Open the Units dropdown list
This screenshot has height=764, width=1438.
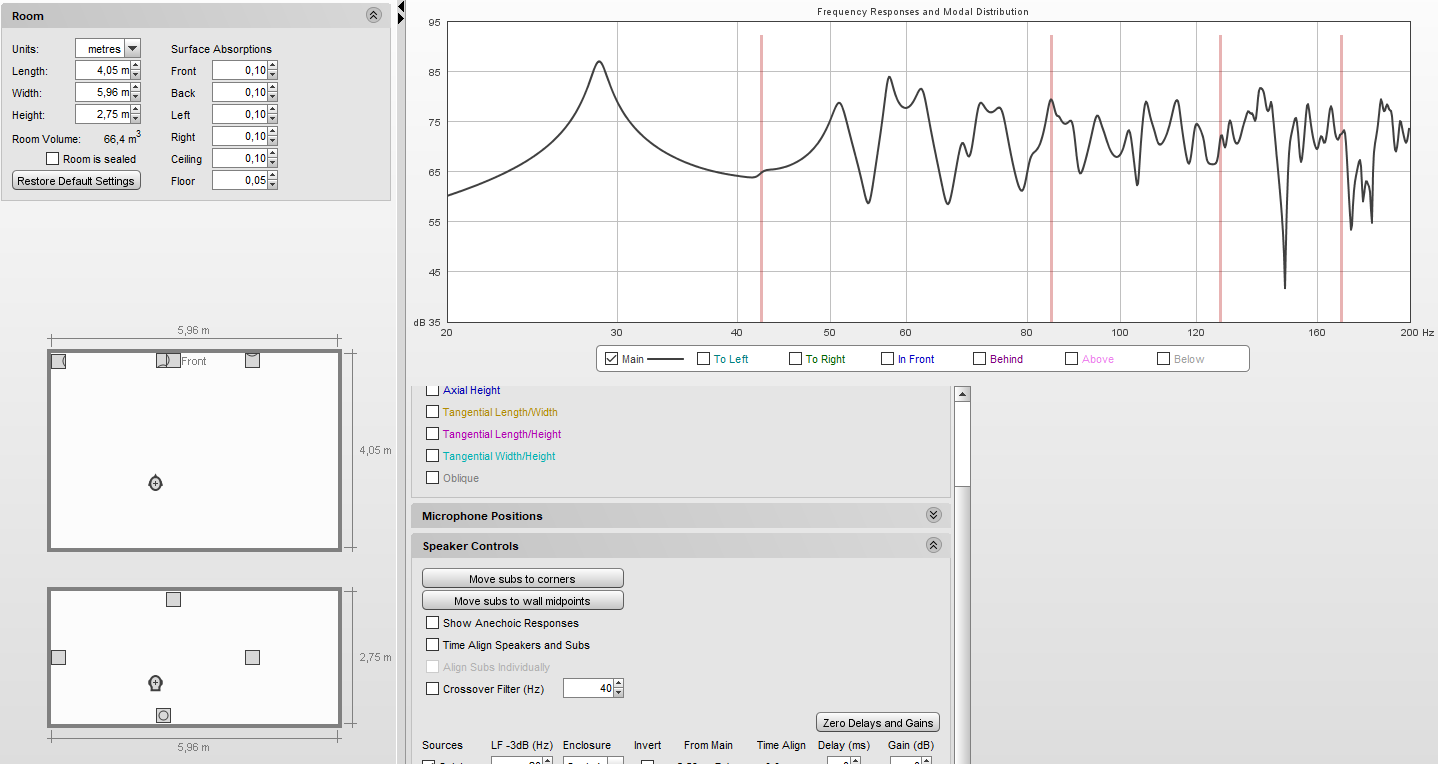click(132, 48)
